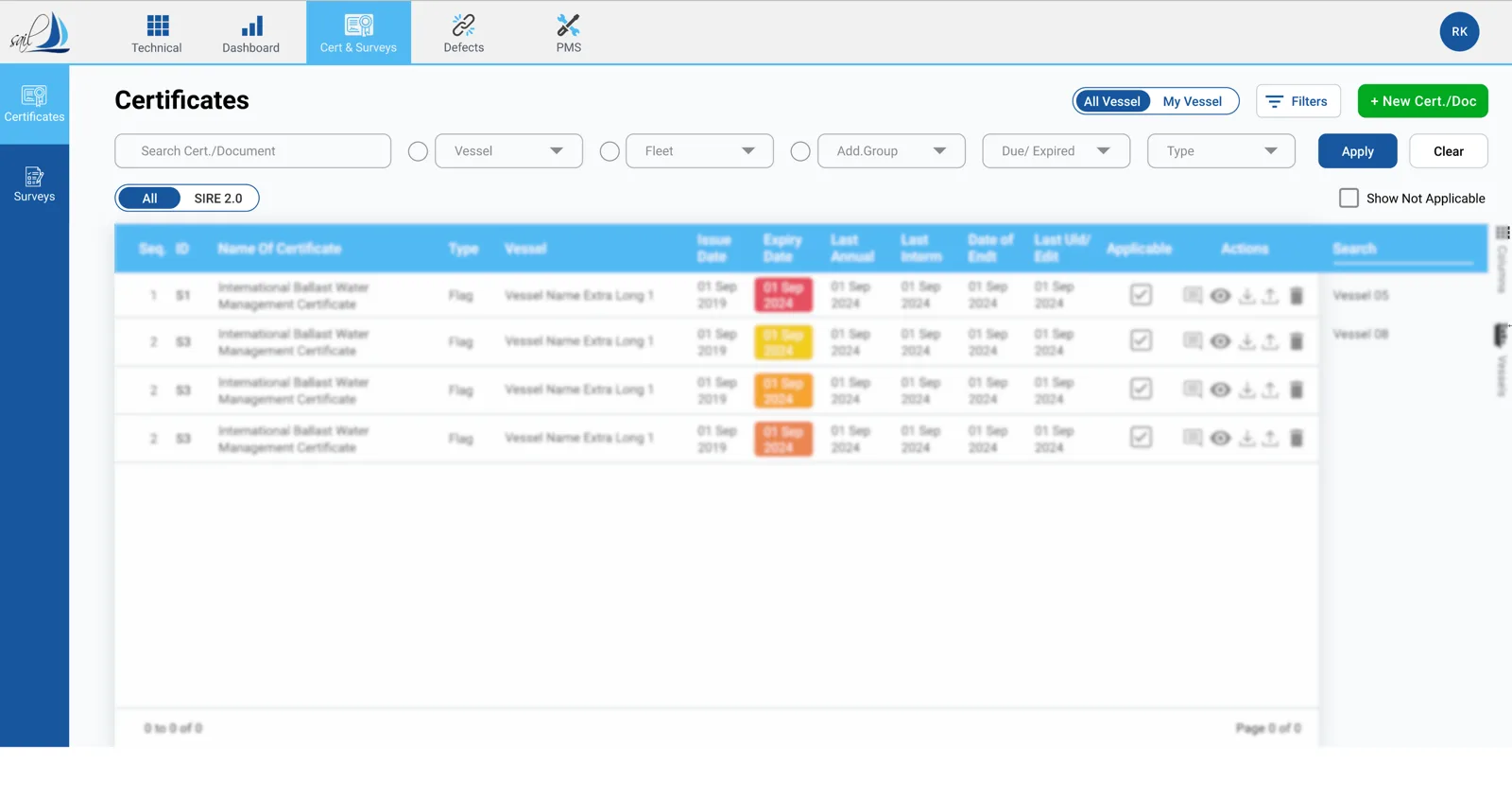
Task: Download the S1 certificate file
Action: click(x=1247, y=296)
